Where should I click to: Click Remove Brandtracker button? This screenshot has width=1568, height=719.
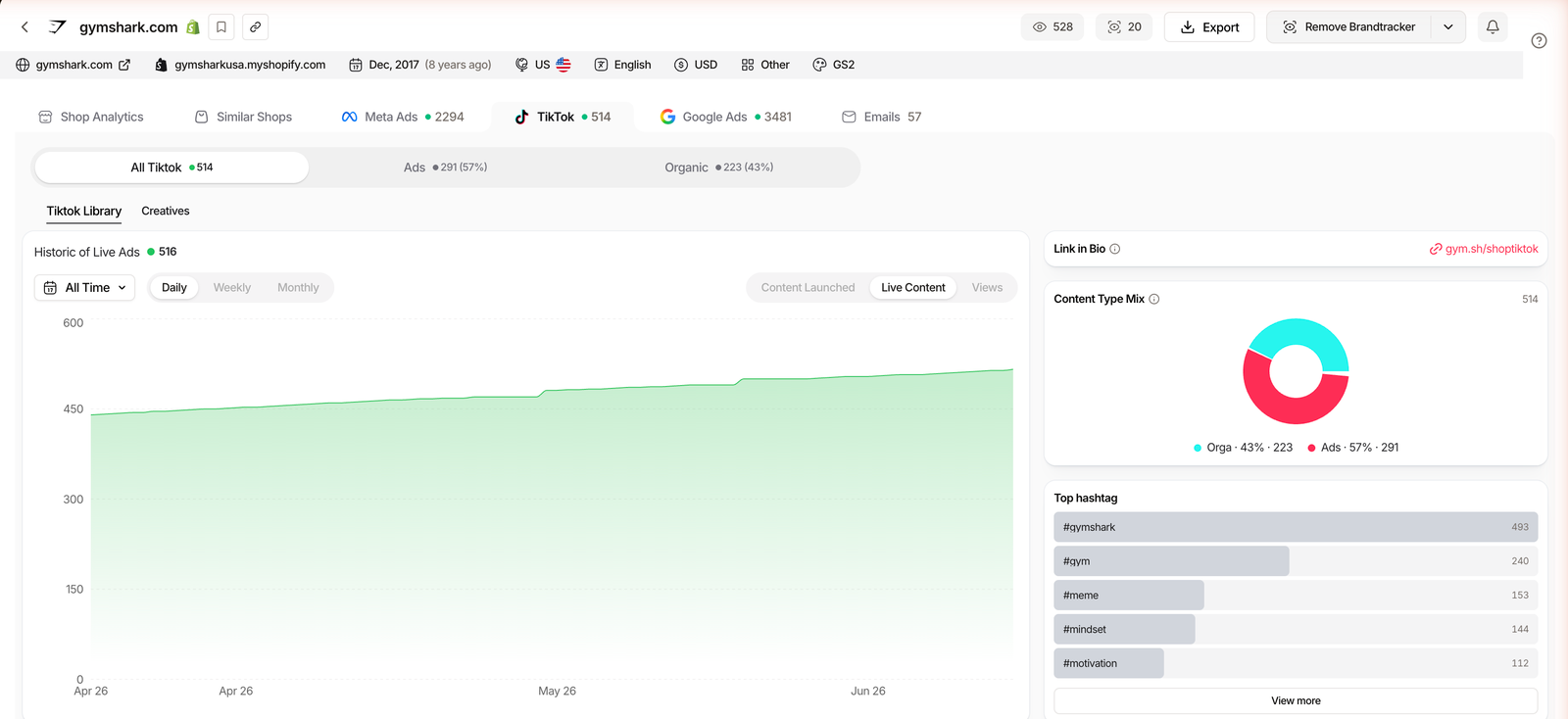(x=1349, y=27)
